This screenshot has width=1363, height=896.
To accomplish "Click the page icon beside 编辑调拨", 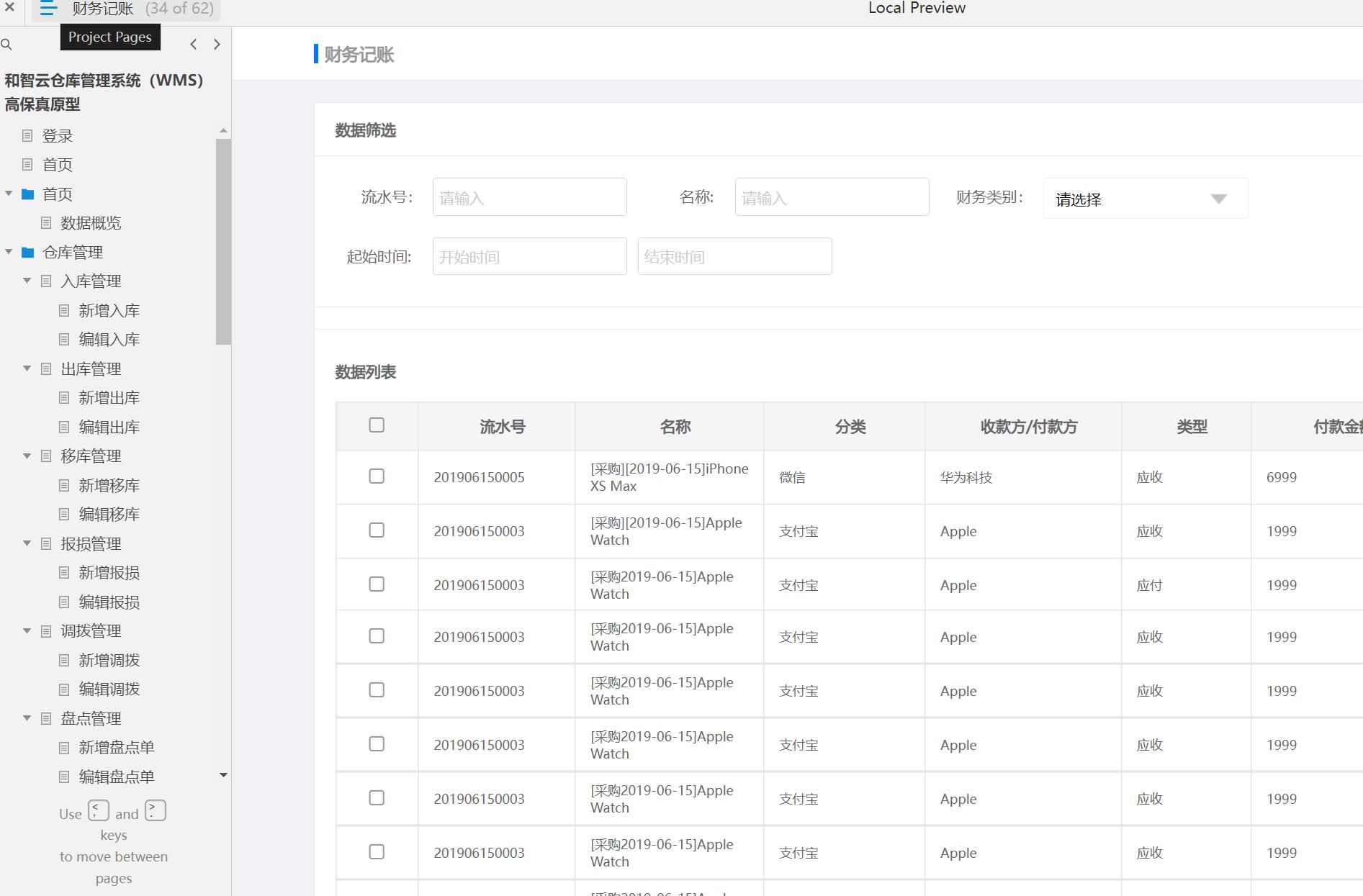I will tap(64, 689).
